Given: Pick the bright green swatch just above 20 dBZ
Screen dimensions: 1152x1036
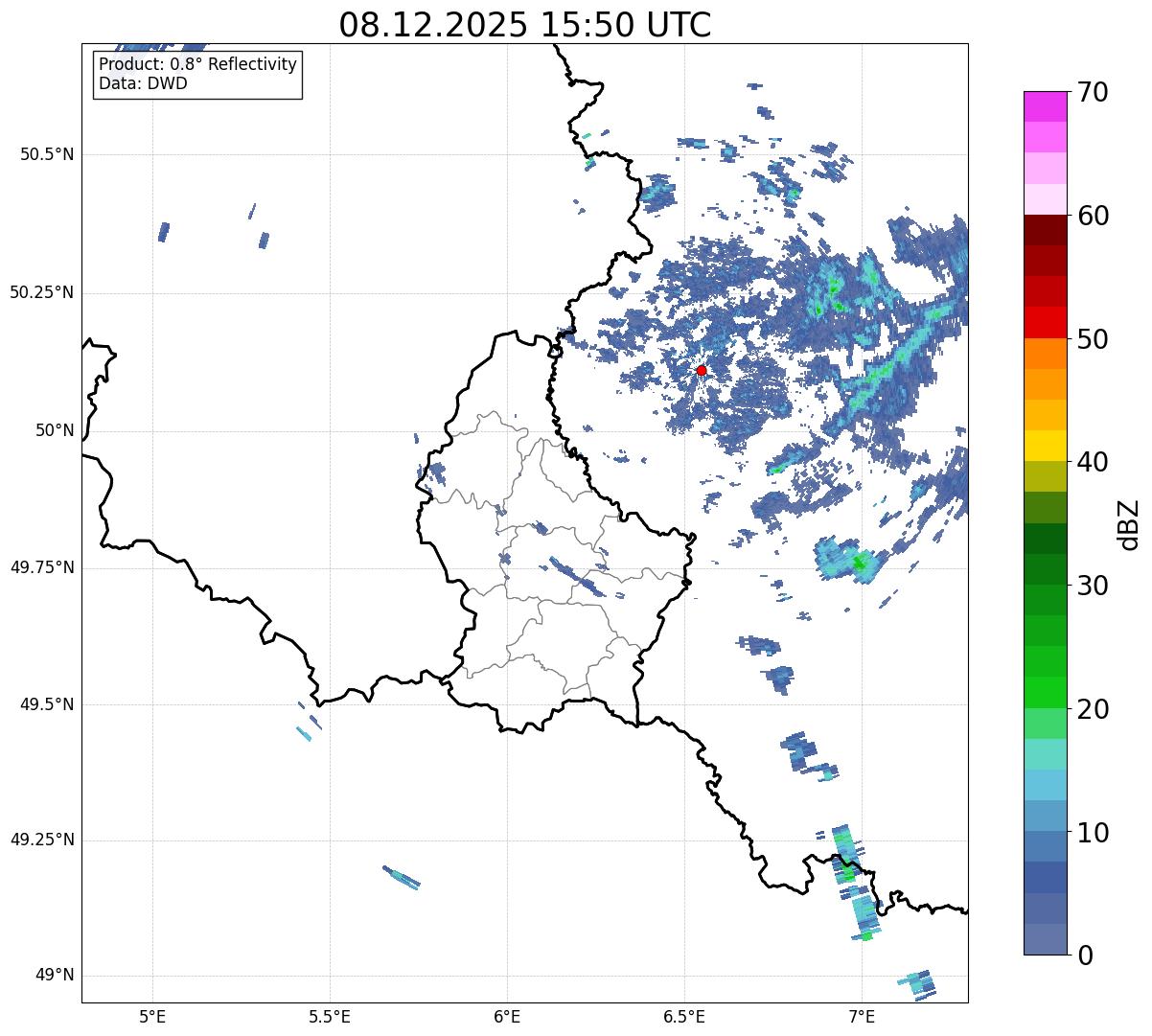Looking at the screenshot, I should coord(1046,693).
